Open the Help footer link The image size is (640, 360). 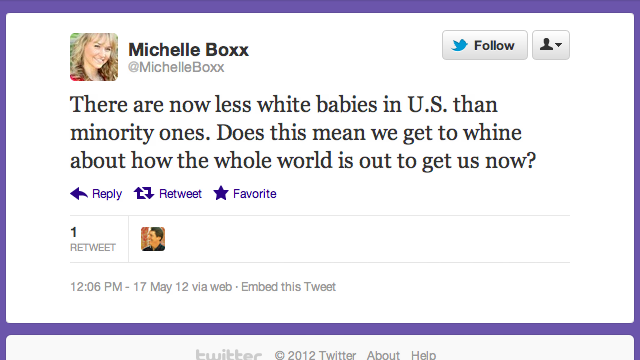click(x=423, y=355)
